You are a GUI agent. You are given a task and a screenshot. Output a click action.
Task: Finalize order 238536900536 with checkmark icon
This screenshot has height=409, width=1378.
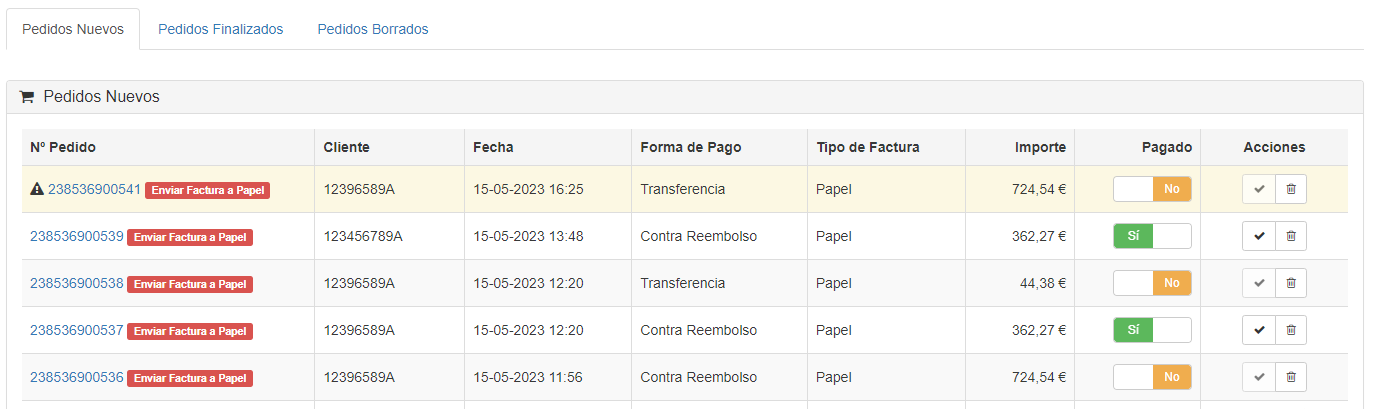pyautogui.click(x=1259, y=377)
